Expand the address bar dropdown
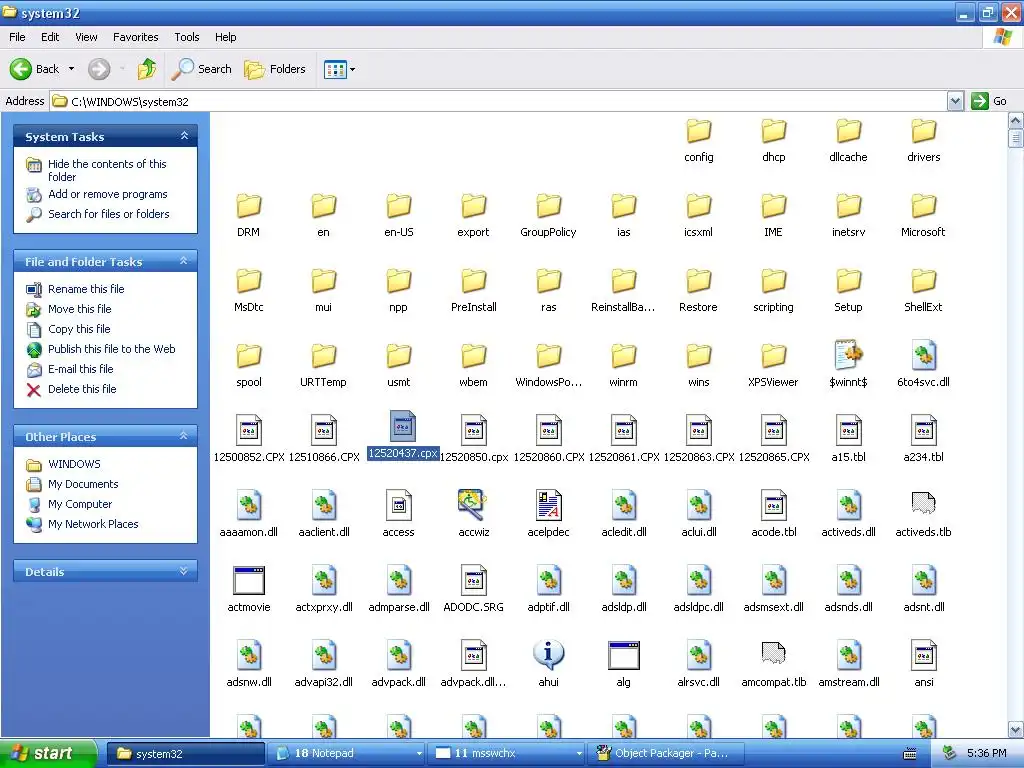Image resolution: width=1024 pixels, height=768 pixels. 955,101
